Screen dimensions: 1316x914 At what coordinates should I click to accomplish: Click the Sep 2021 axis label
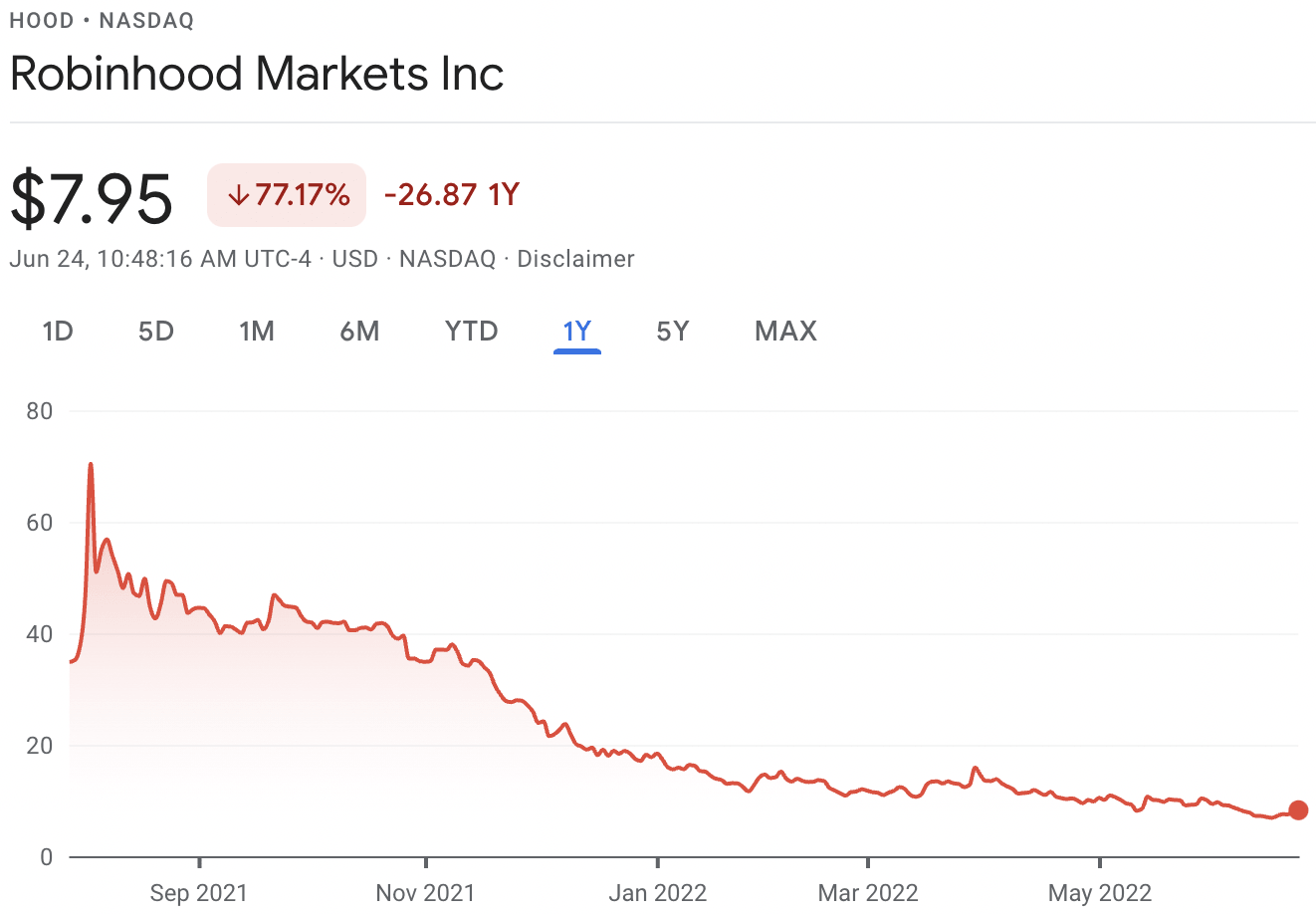point(198,893)
